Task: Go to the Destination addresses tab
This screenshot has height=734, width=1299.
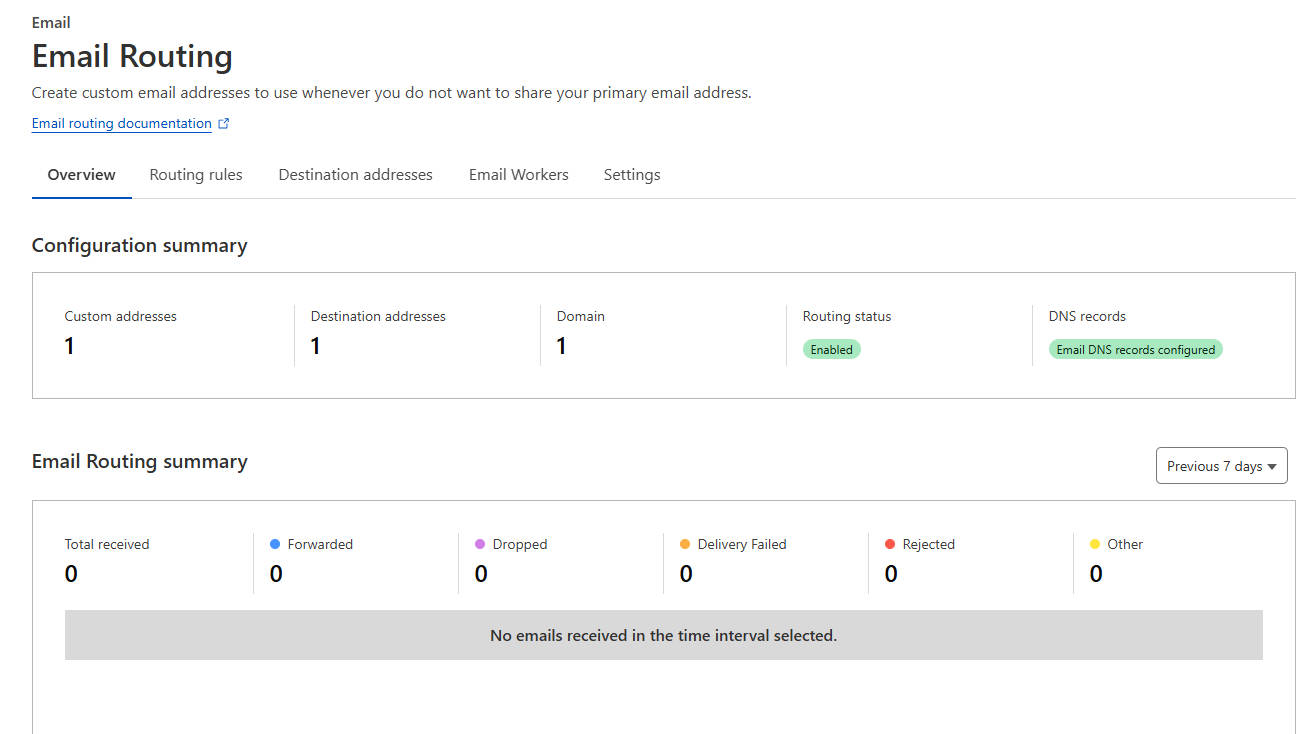Action: coord(355,175)
